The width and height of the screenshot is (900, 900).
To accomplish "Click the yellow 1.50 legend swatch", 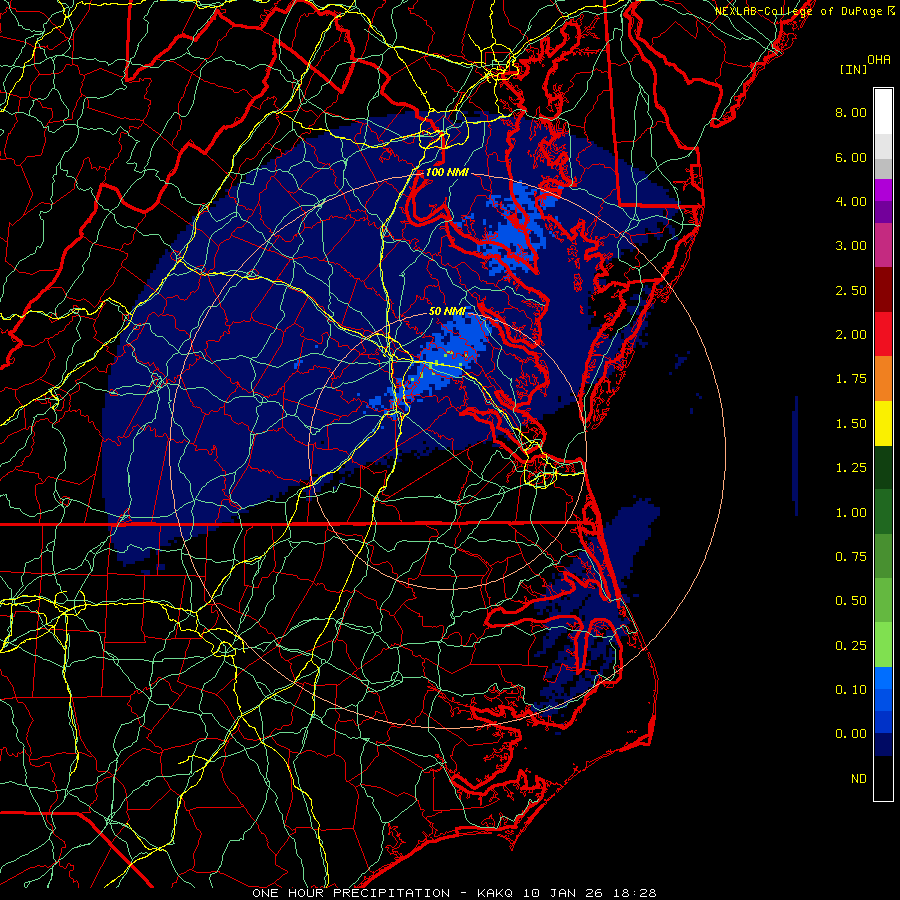I will click(883, 423).
